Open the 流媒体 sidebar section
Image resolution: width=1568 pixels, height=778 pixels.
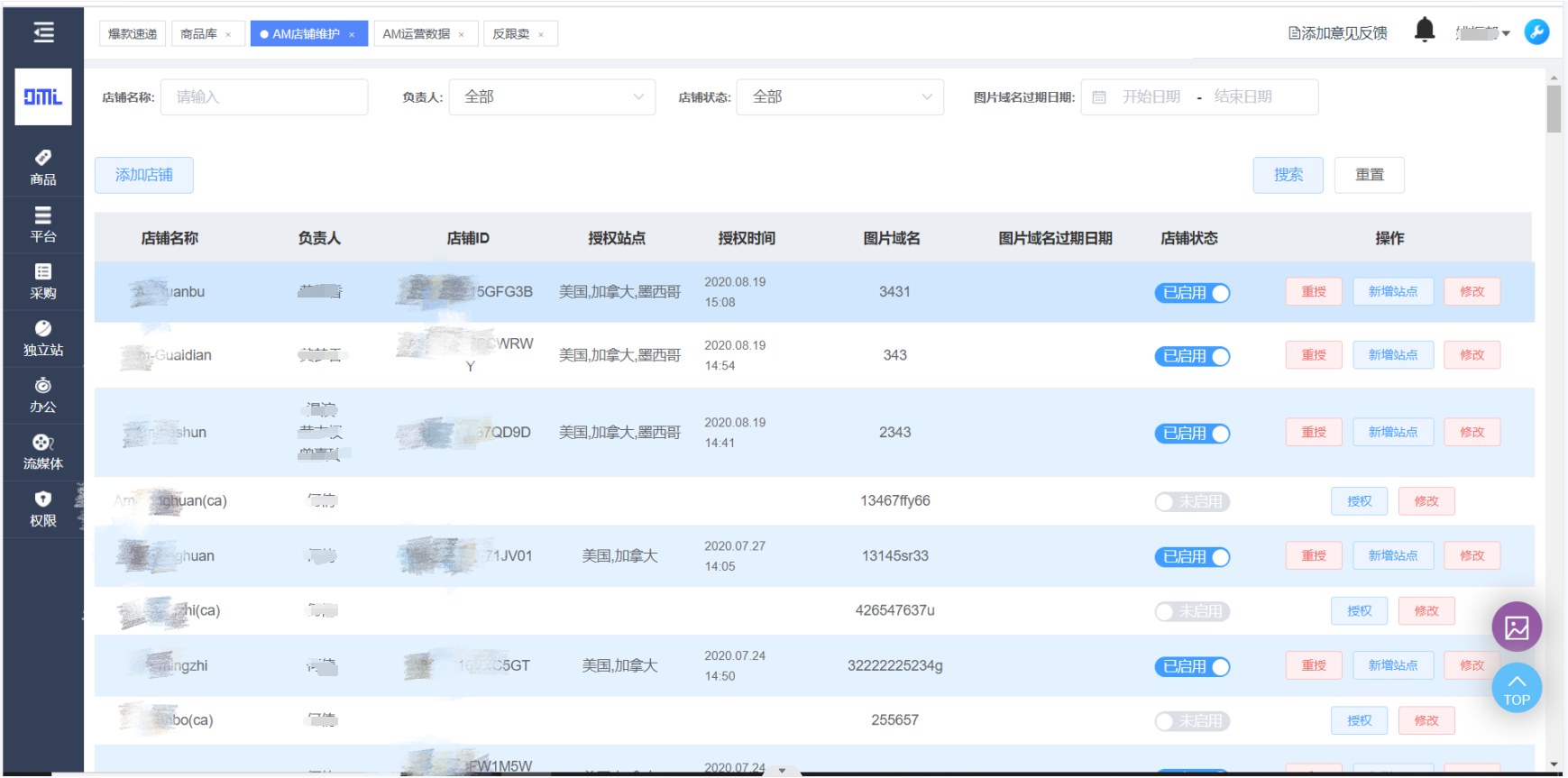tap(43, 452)
